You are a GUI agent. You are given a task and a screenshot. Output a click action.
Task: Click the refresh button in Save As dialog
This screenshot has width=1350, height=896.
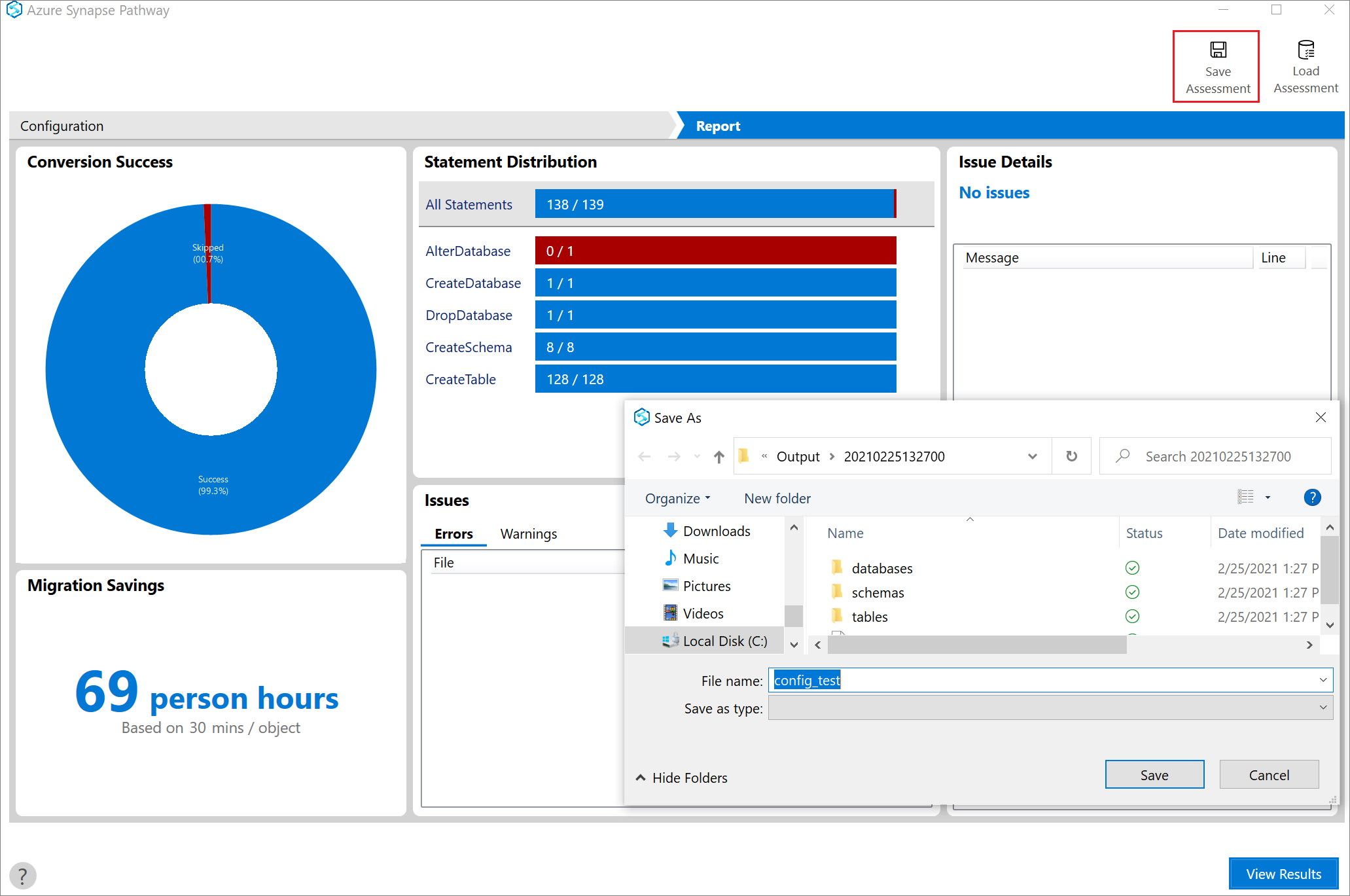pyautogui.click(x=1071, y=456)
